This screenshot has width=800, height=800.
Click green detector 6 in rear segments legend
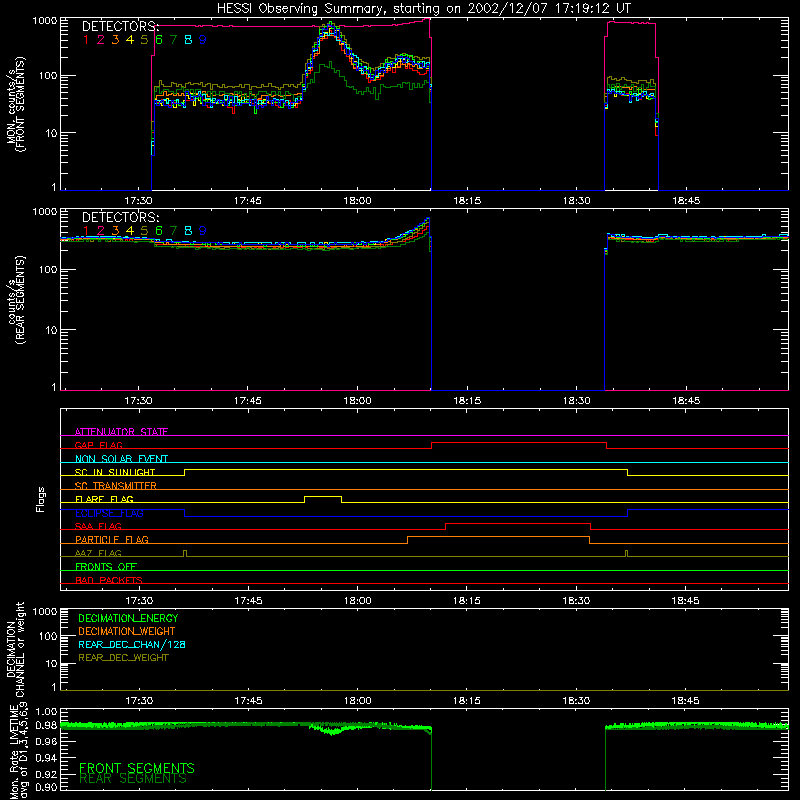pyautogui.click(x=159, y=231)
